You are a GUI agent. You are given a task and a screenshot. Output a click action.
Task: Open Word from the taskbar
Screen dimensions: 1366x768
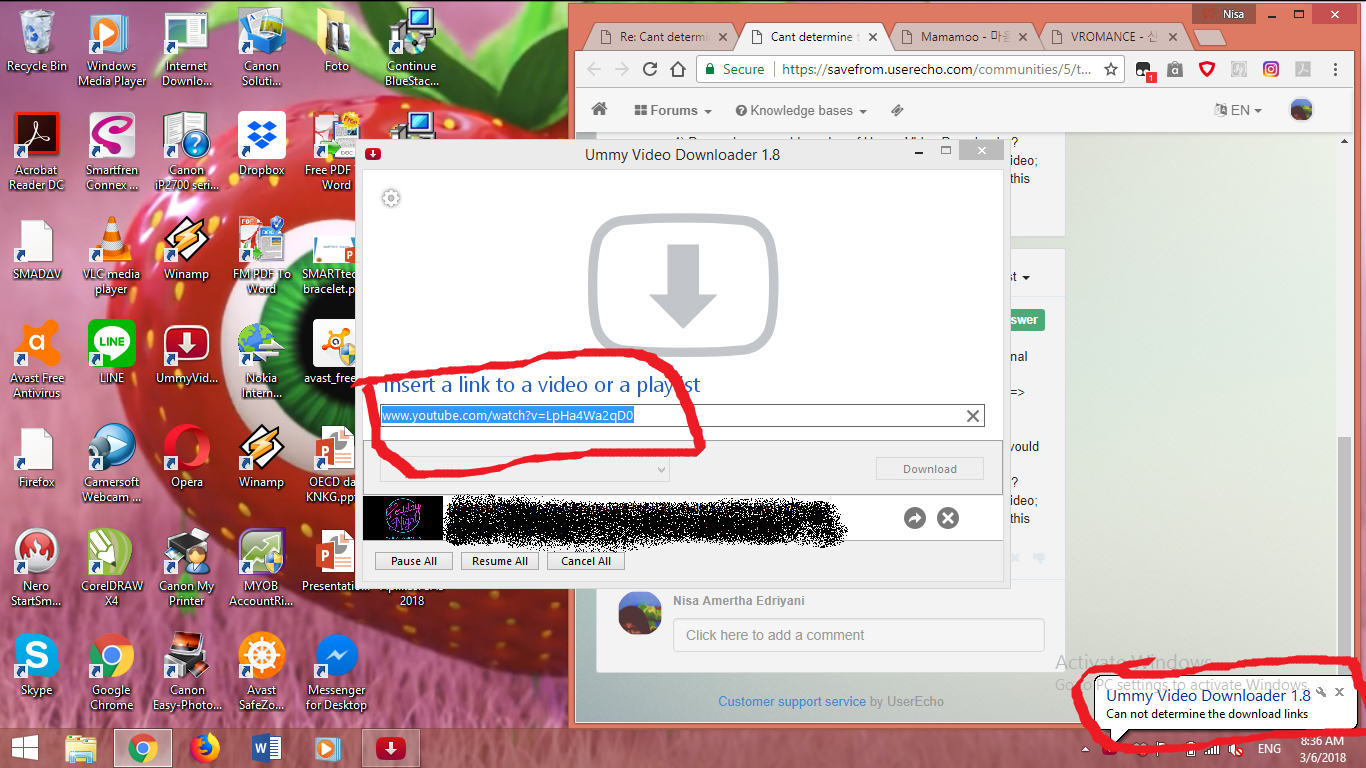coord(266,747)
